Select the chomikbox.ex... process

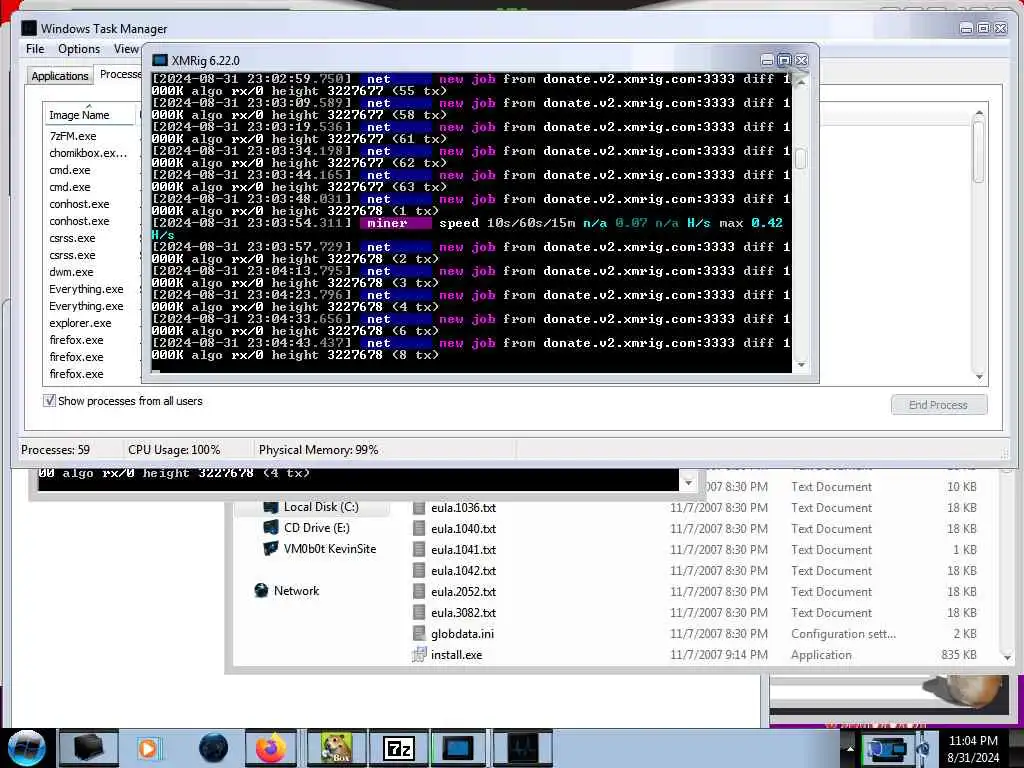click(x=88, y=153)
